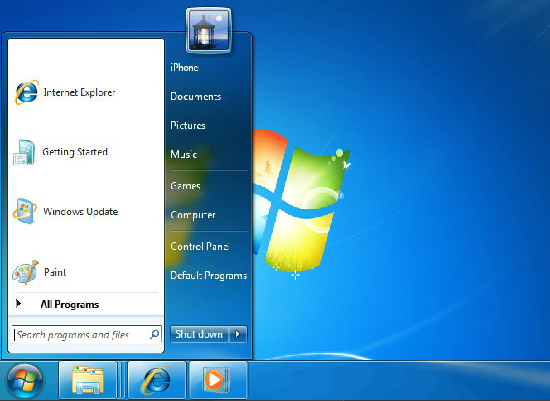
Task: Open the iPhone user folder
Action: (x=185, y=67)
